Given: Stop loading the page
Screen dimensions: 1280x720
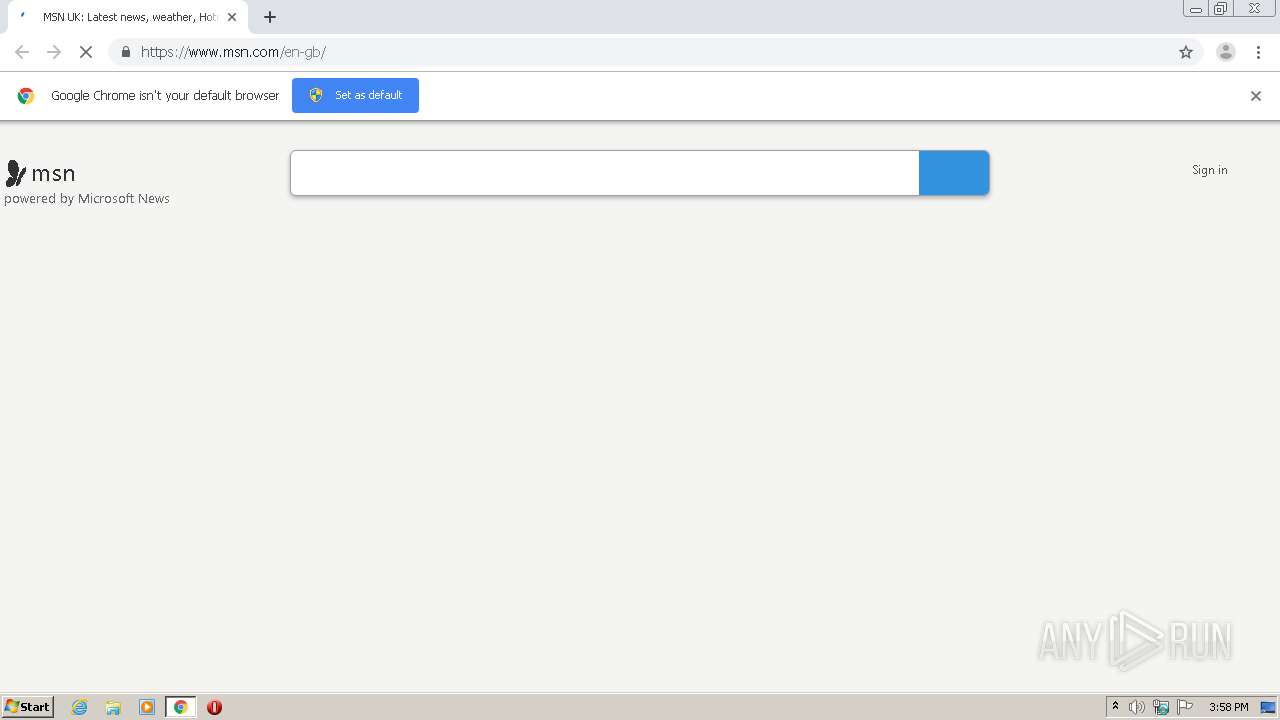Looking at the screenshot, I should pos(86,52).
